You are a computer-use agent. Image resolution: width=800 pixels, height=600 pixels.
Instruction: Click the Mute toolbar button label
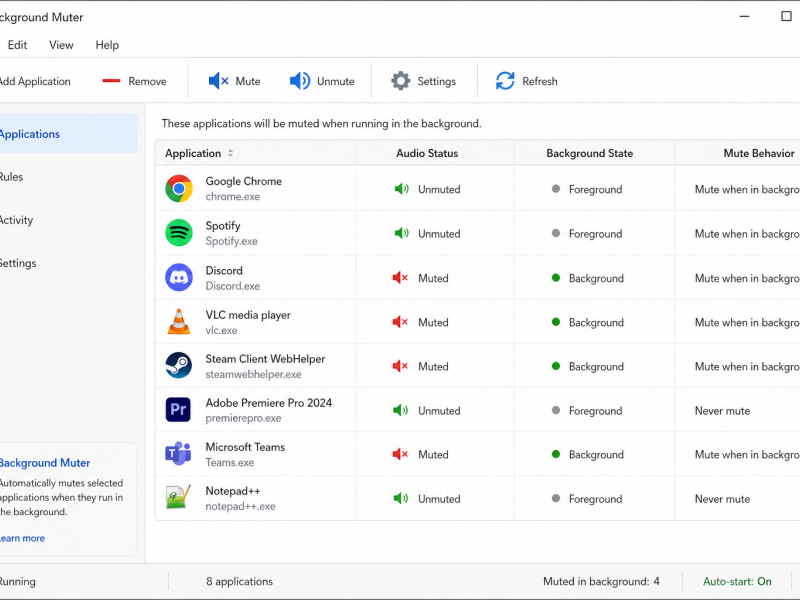[x=248, y=81]
